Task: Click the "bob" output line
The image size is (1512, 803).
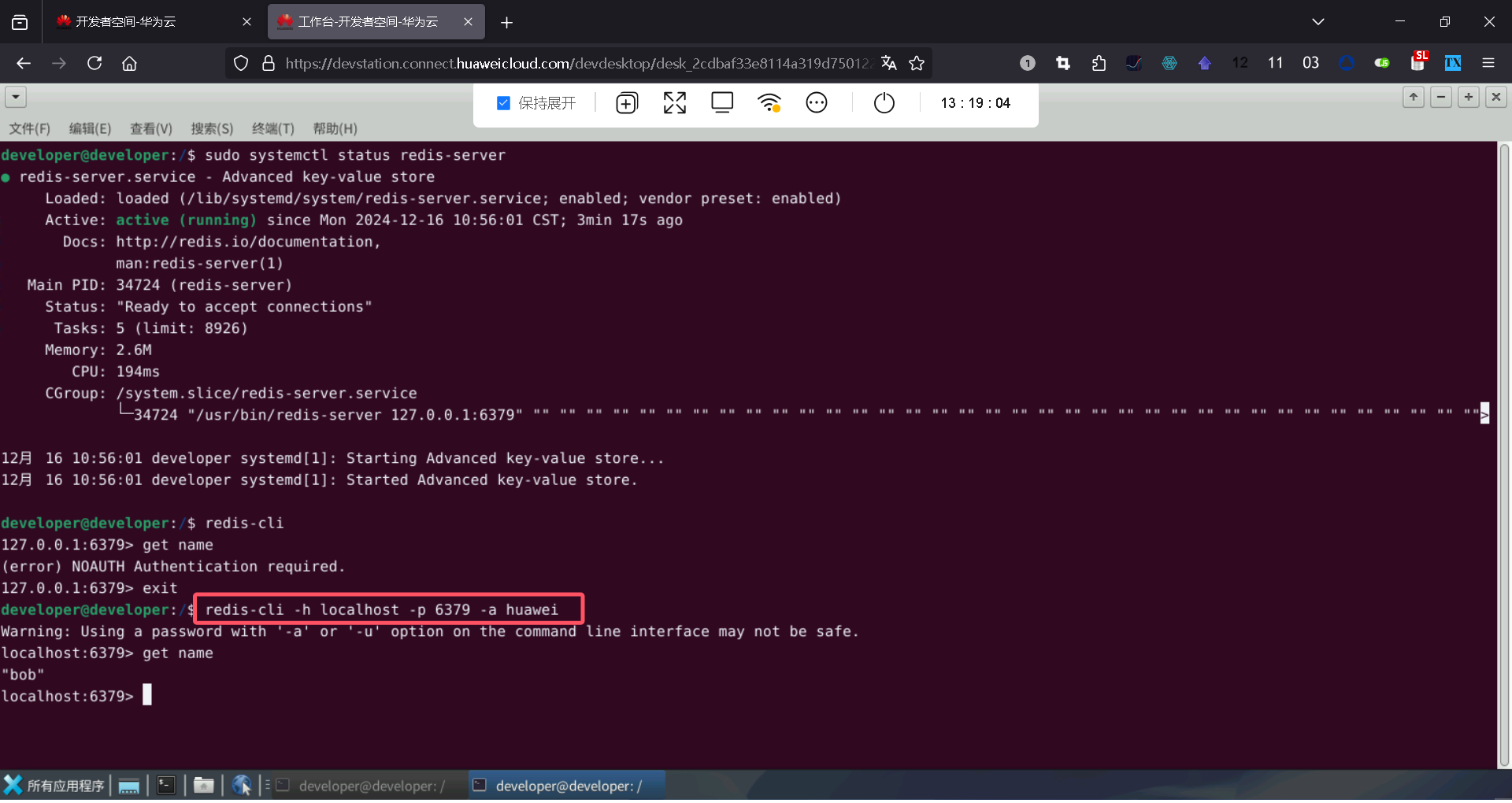Action: [23, 675]
